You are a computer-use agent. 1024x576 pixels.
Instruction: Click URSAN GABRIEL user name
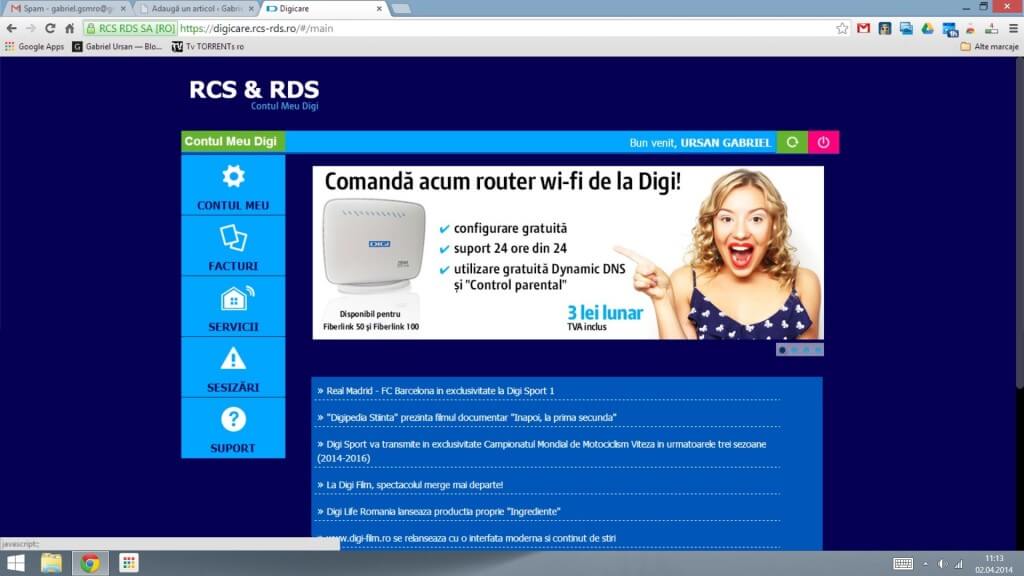[x=726, y=142]
